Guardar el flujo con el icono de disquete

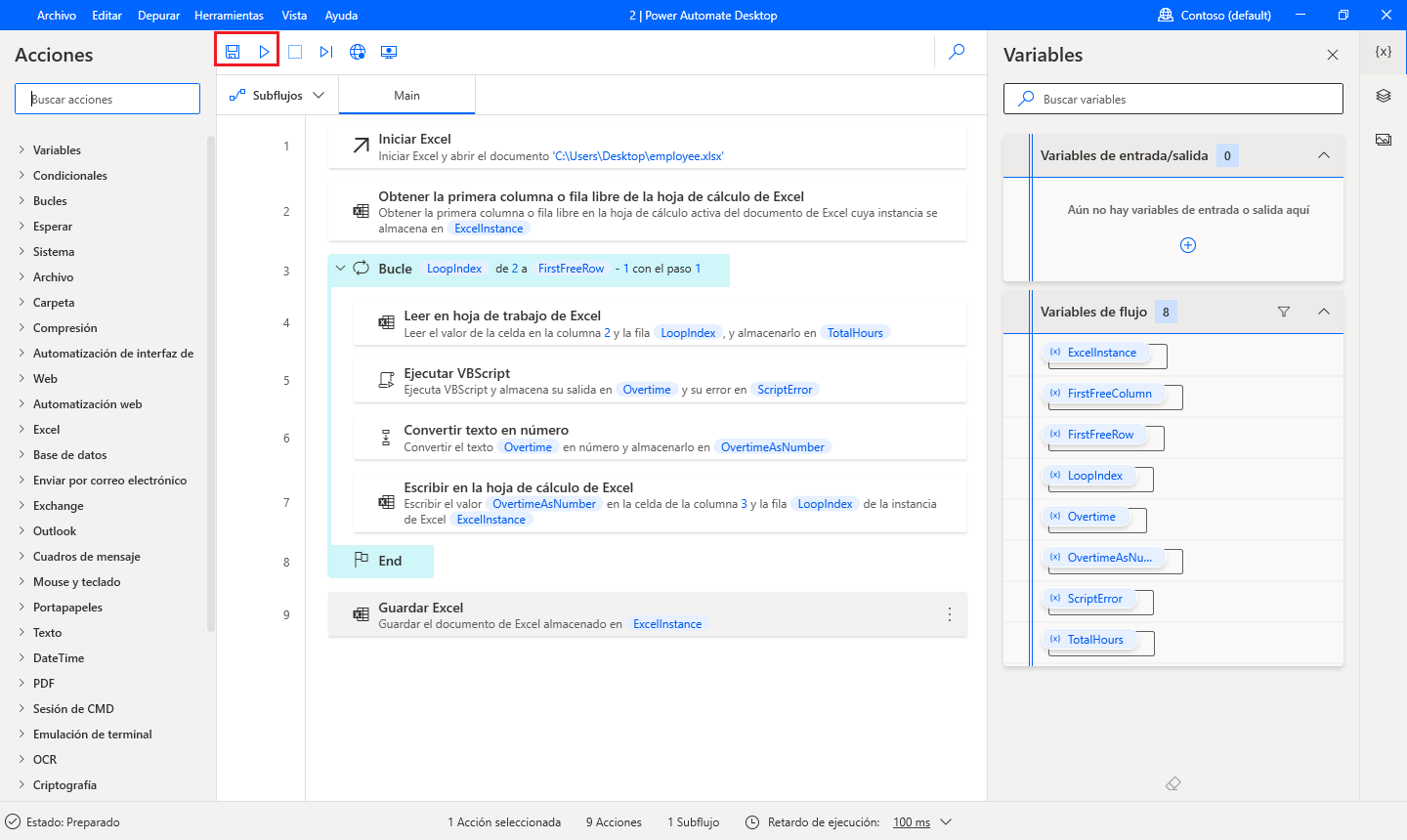tap(233, 51)
